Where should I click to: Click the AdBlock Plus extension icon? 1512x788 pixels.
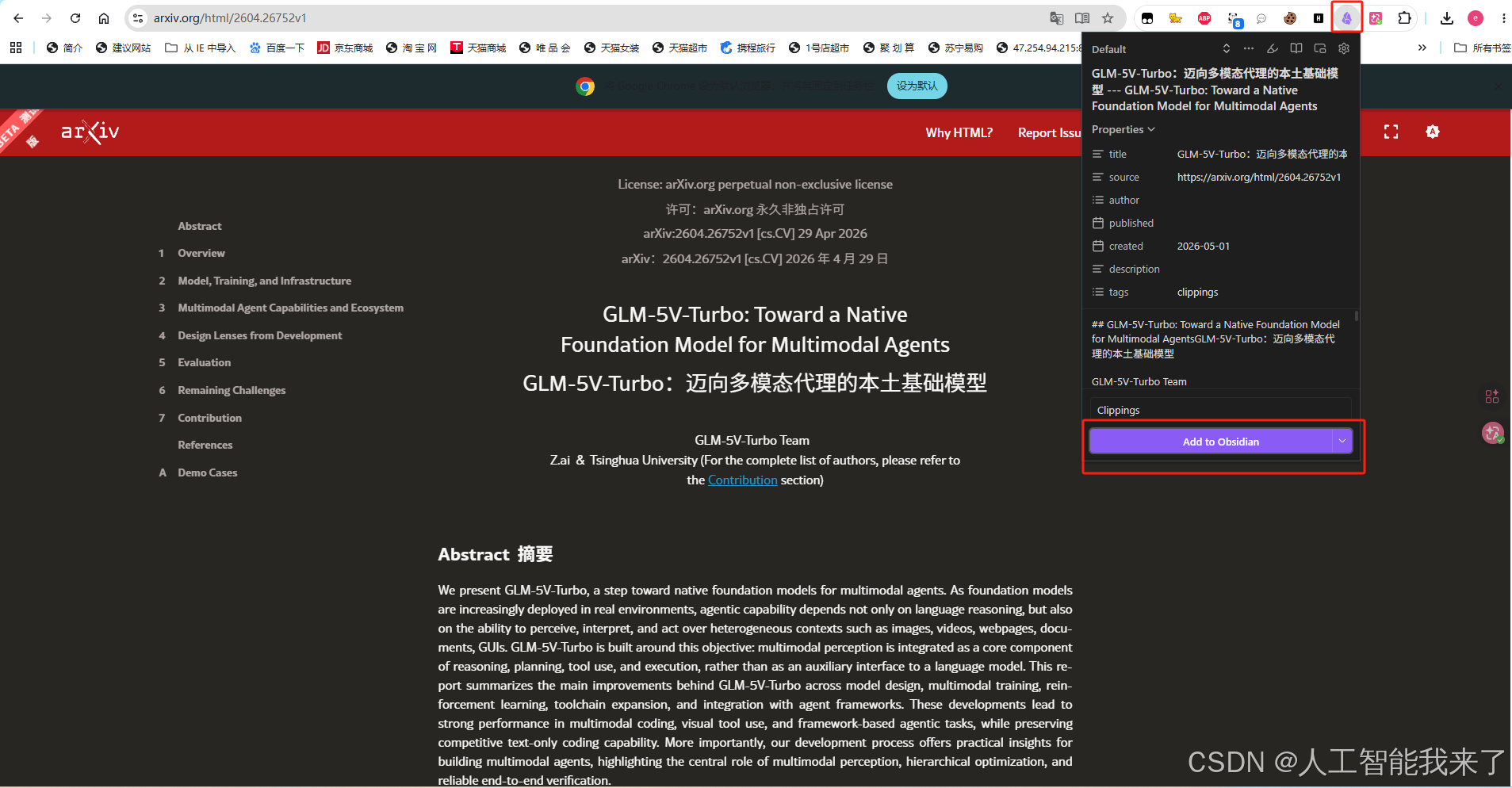click(1204, 18)
